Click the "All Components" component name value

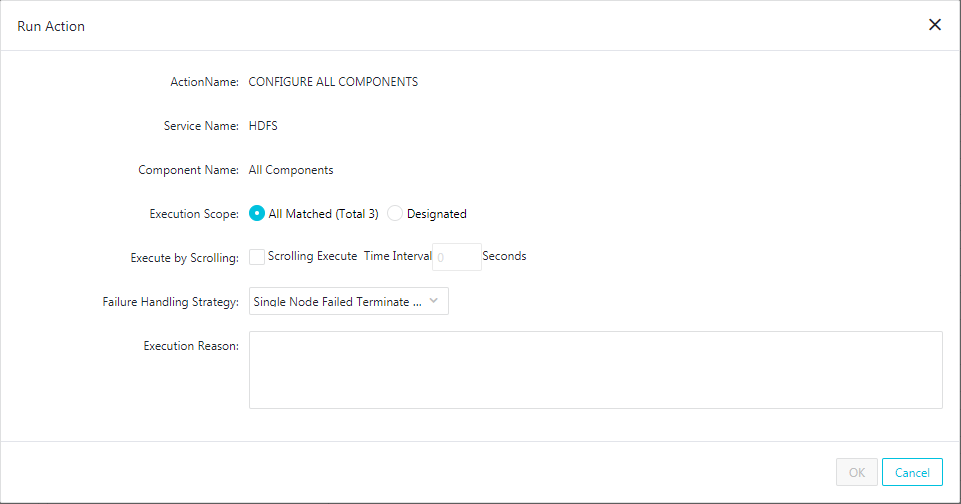coord(291,170)
